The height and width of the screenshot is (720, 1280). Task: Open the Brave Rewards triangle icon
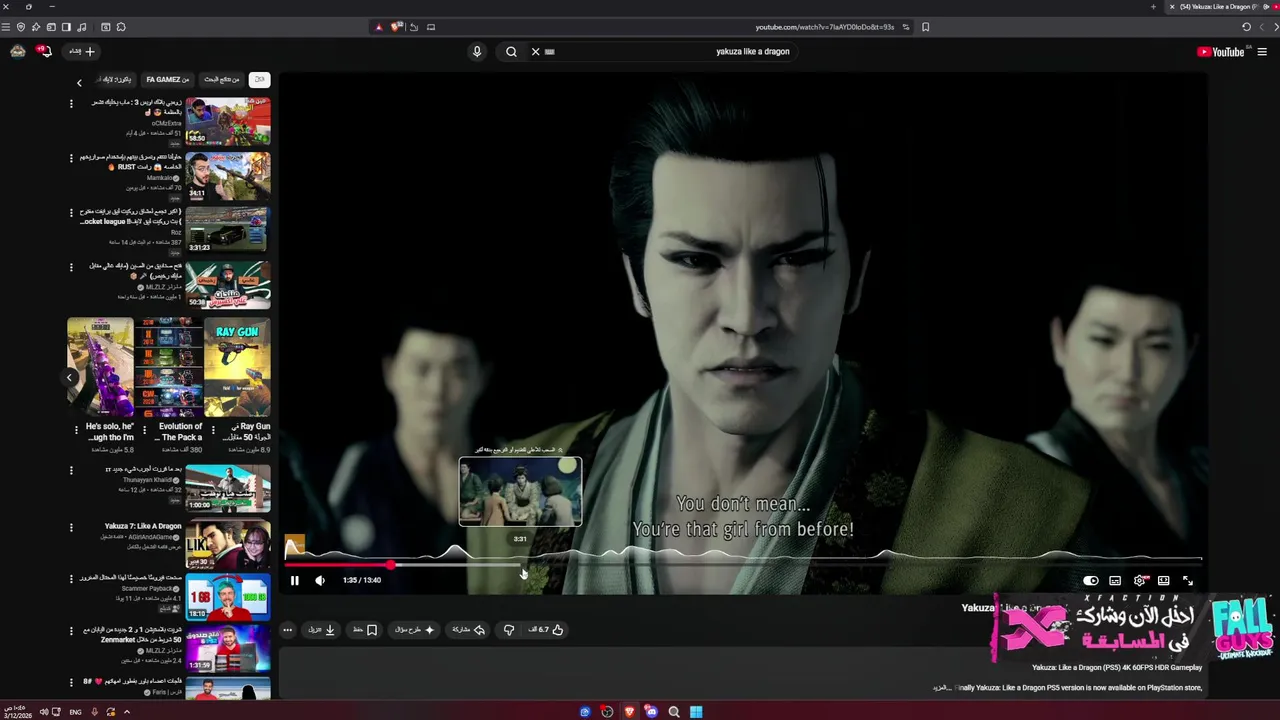(378, 27)
